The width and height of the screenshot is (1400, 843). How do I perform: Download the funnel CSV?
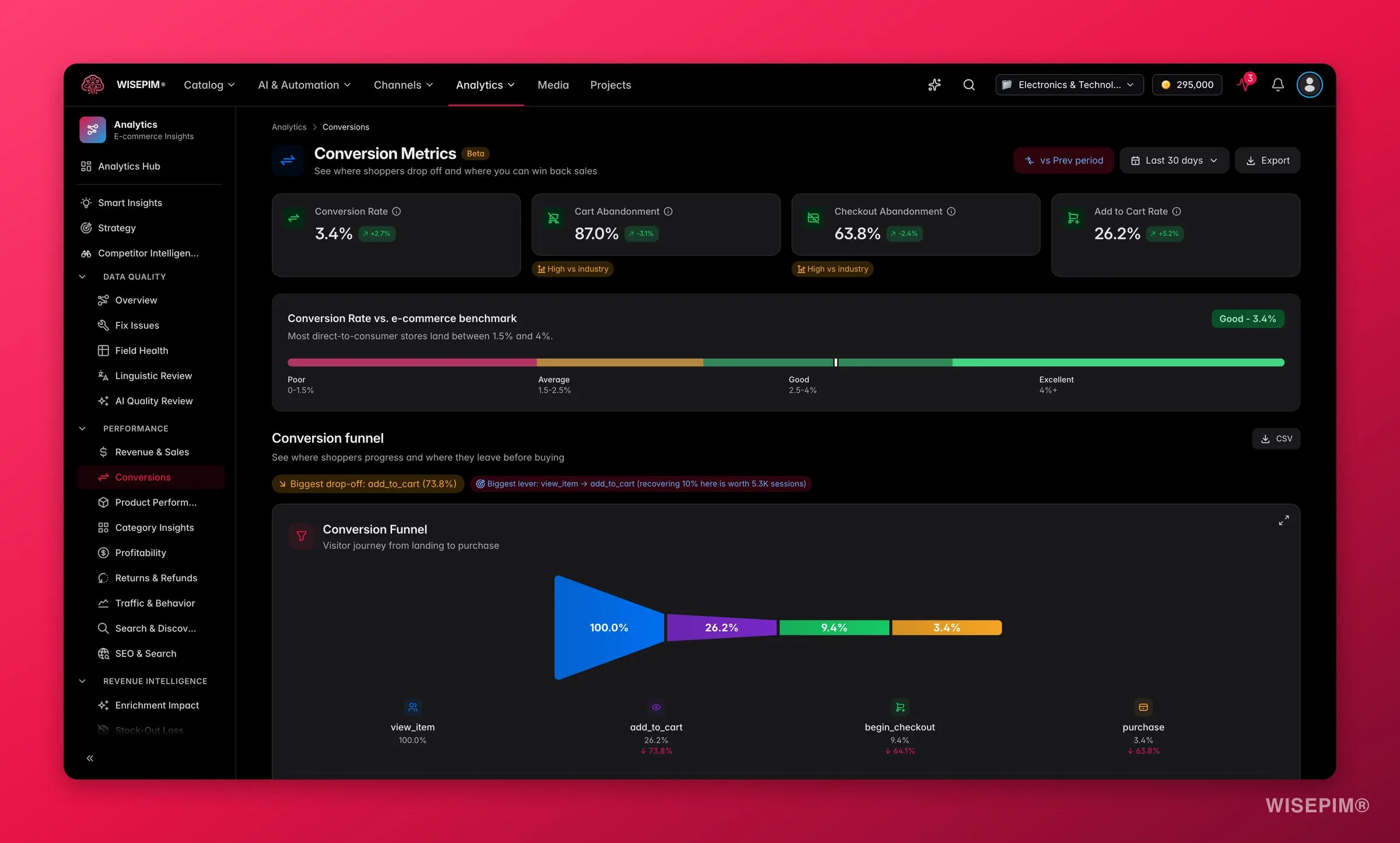point(1276,439)
